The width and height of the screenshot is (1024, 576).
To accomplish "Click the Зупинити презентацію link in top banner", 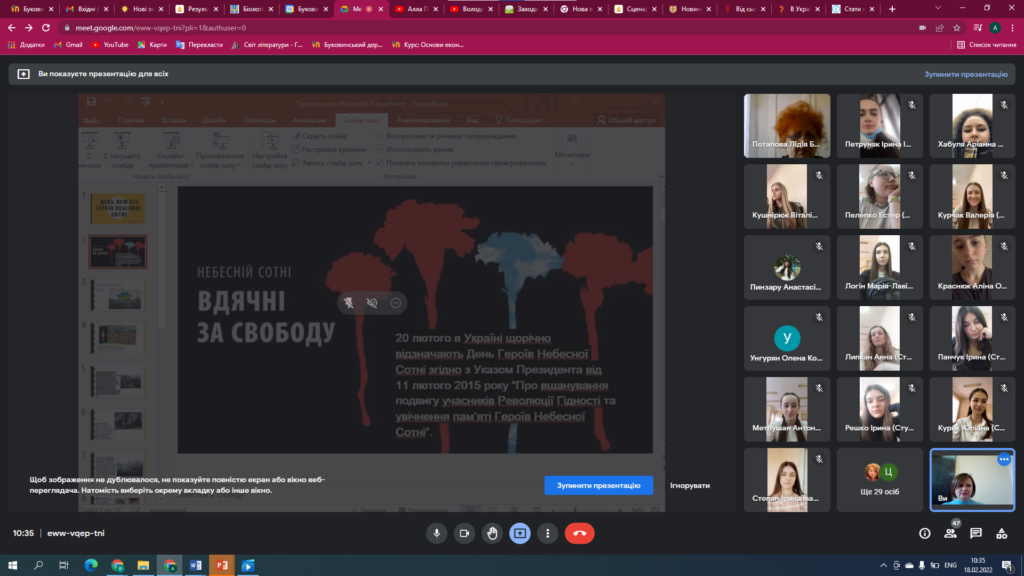I will tap(965, 74).
